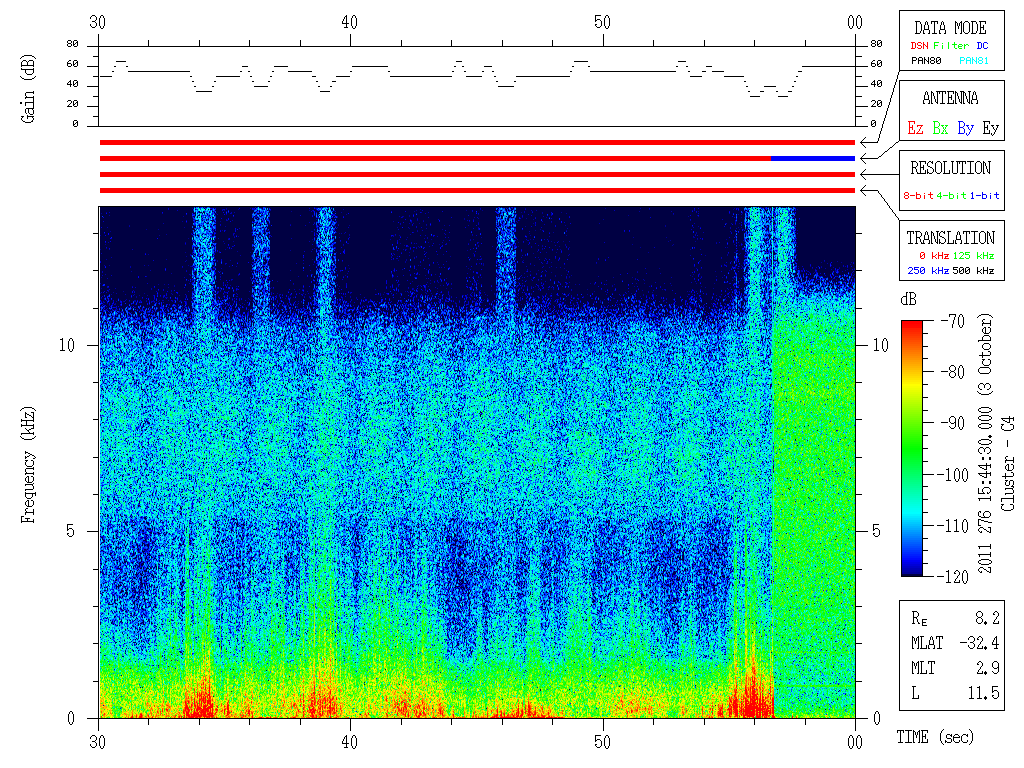
Task: Select the blue By antenna label
Action: 965,128
